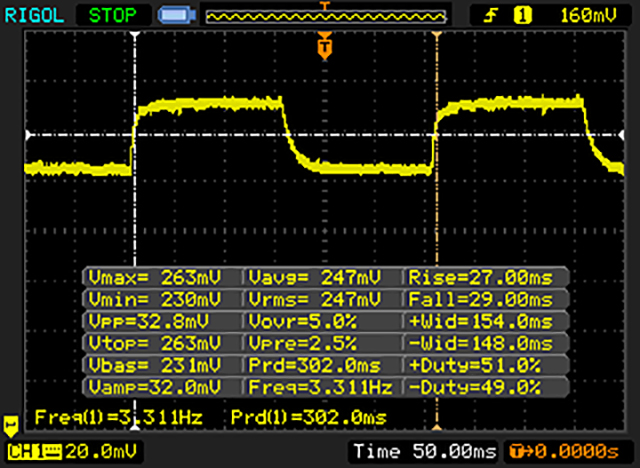Click the RIGOL logo text
Image resolution: width=640 pixels, height=468 pixels.
34,16
